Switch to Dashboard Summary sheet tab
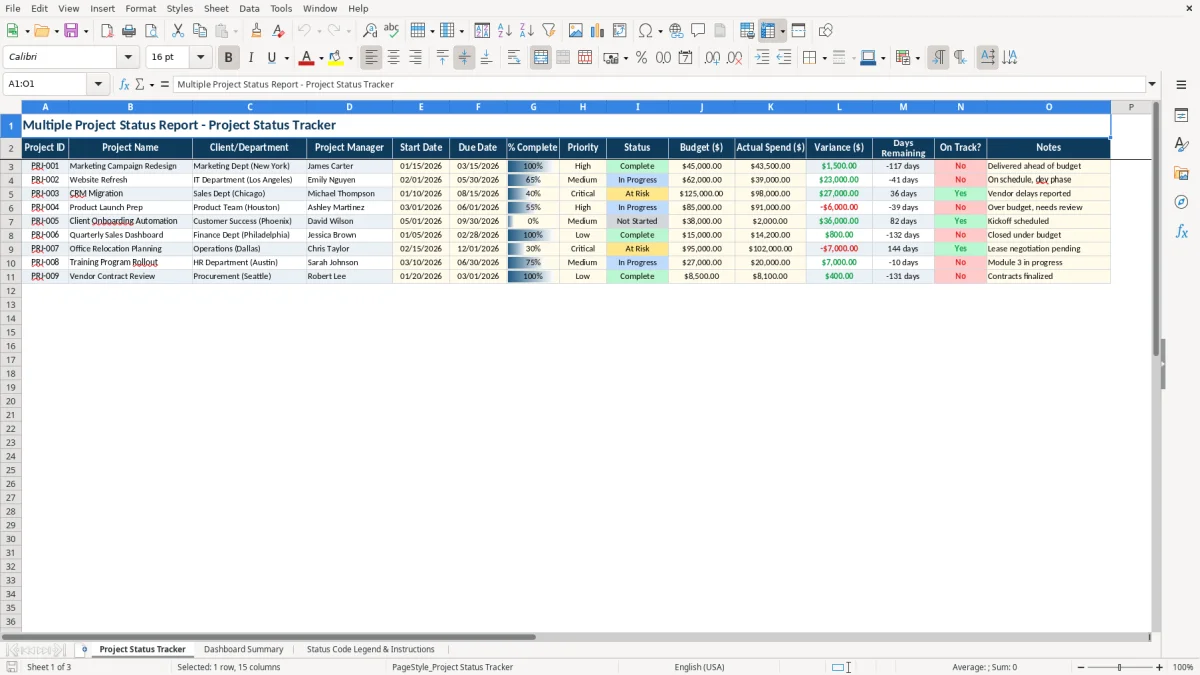 pos(244,649)
